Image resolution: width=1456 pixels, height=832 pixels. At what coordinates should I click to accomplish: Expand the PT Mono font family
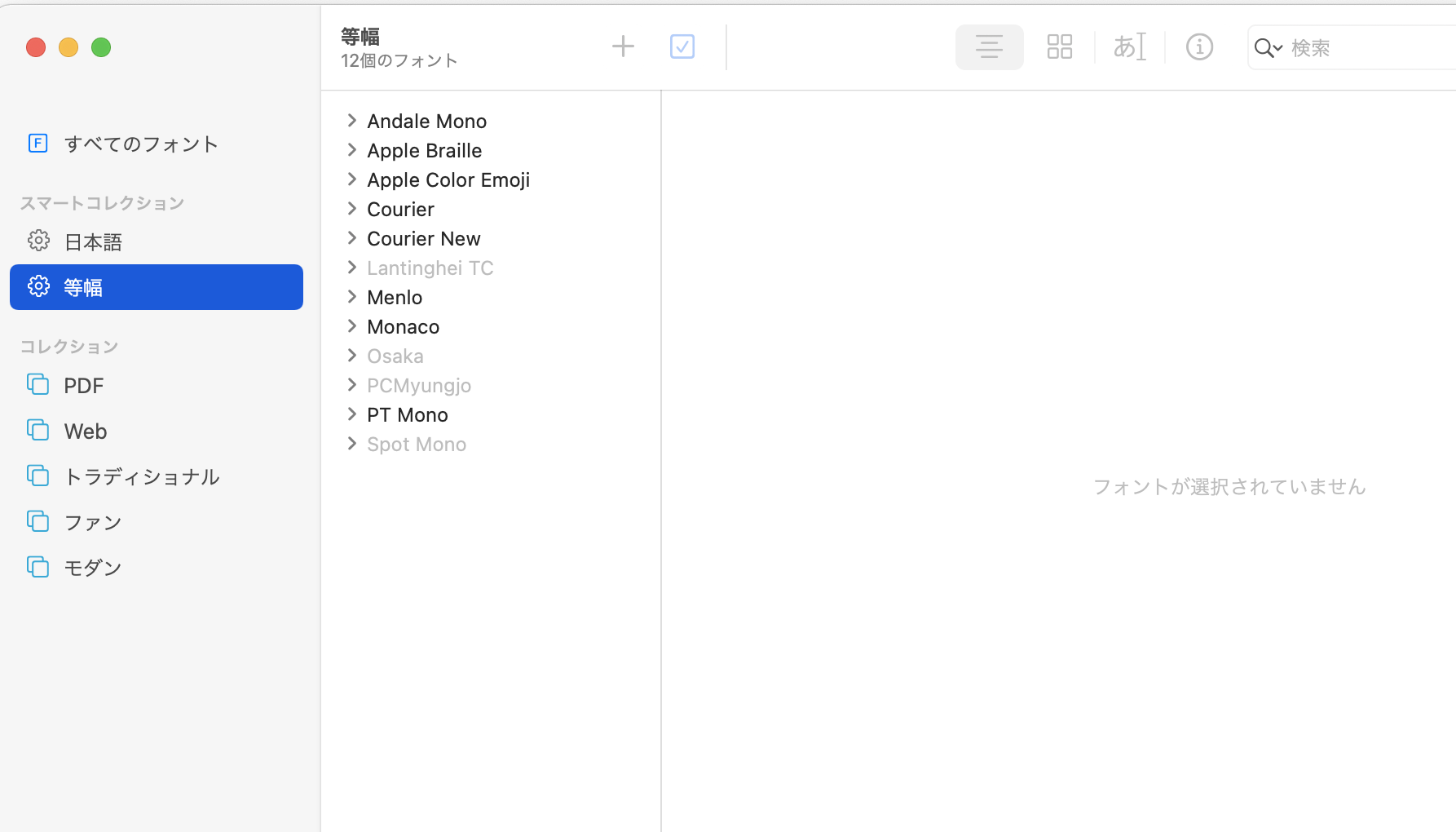pyautogui.click(x=352, y=414)
